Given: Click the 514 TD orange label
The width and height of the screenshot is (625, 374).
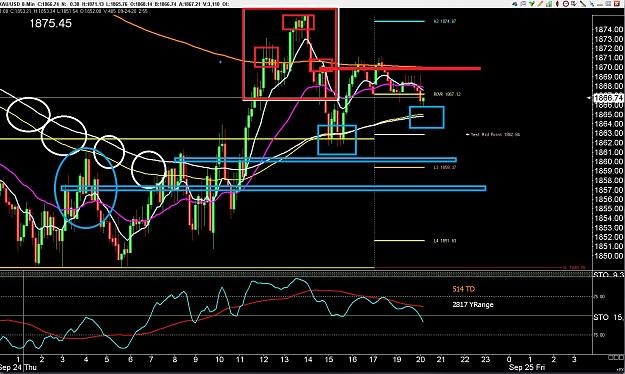Looking at the screenshot, I should [x=464, y=289].
